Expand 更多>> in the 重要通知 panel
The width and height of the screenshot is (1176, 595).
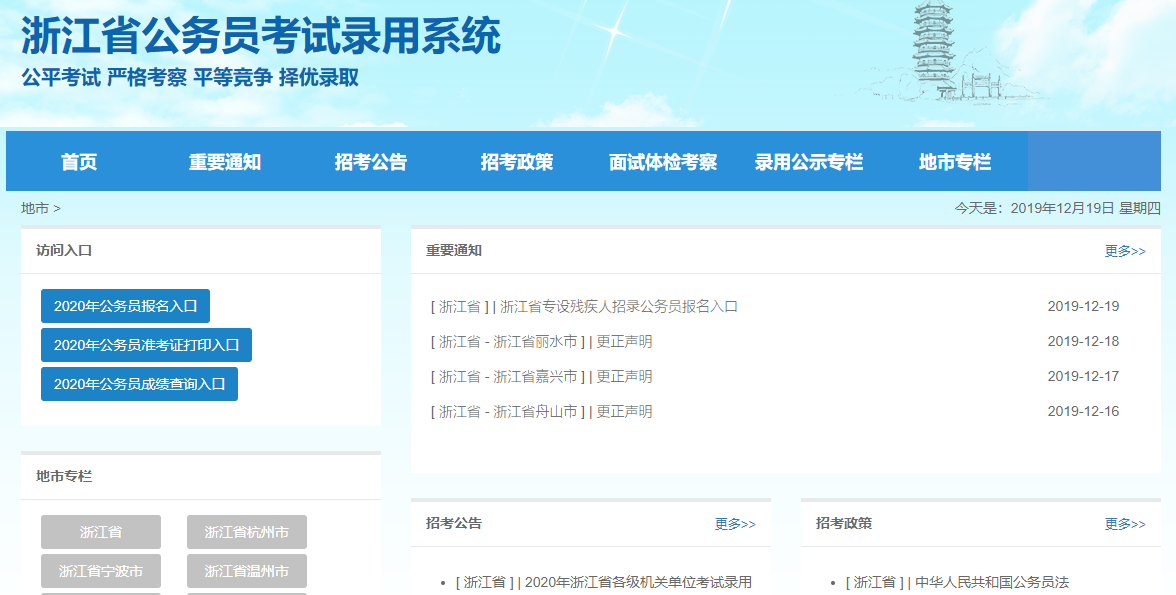(x=1125, y=251)
